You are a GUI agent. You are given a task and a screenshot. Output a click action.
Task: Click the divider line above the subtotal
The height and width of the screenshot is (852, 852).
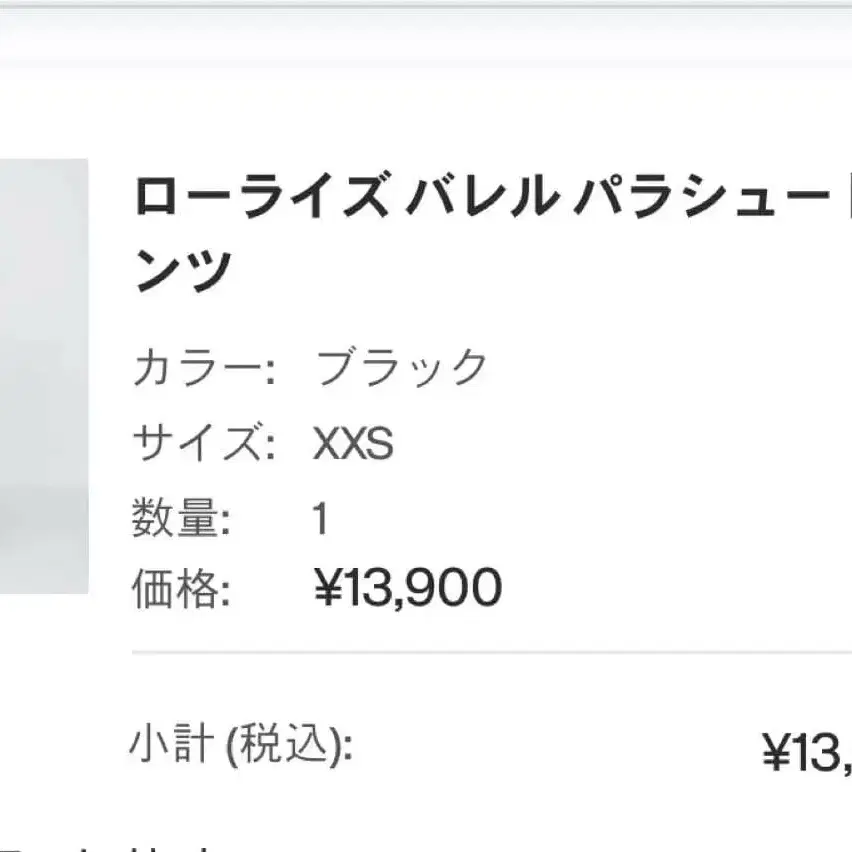pyautogui.click(x=490, y=652)
